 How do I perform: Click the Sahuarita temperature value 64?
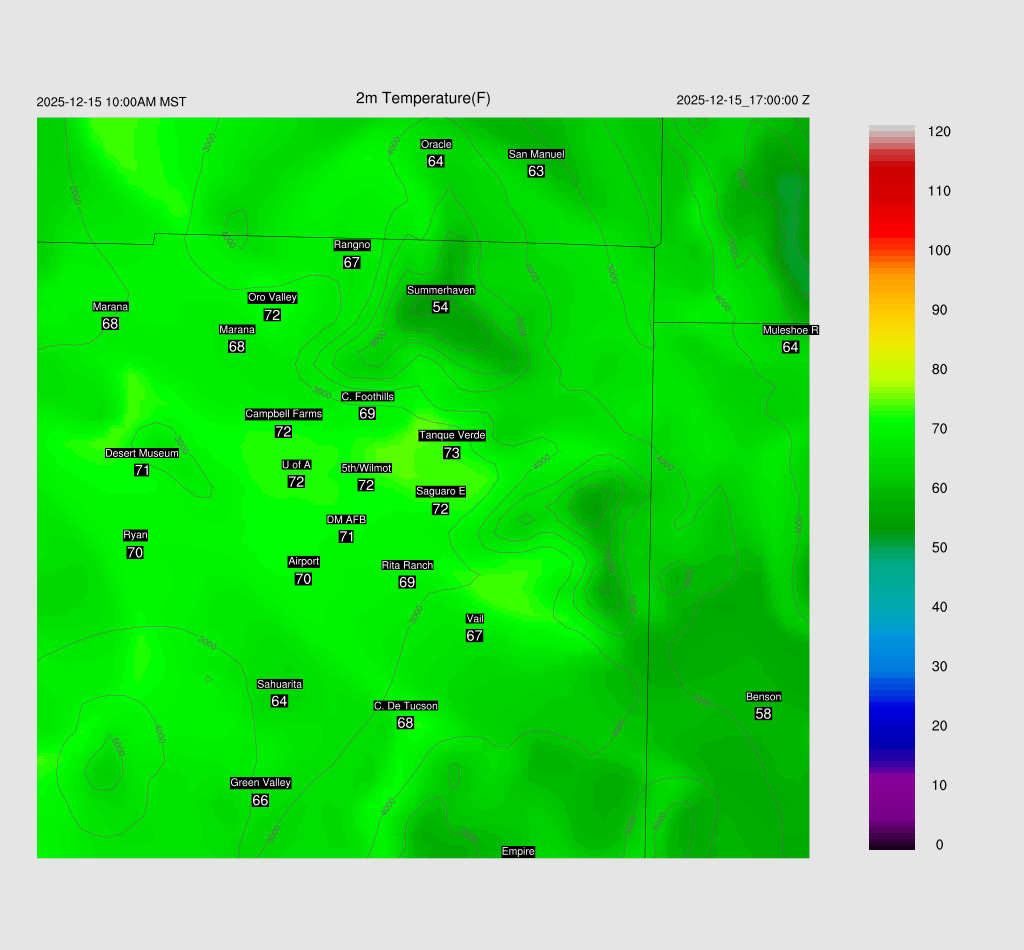279,701
